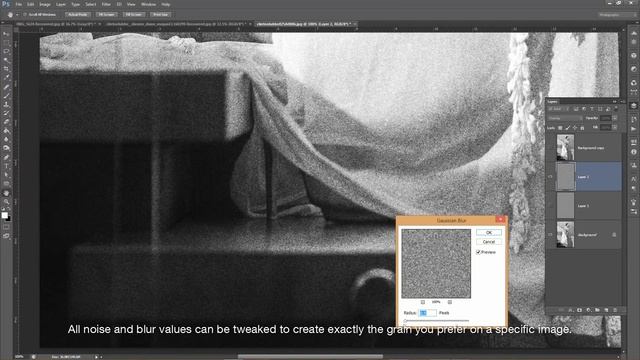Select the Path Selection tool
The height and width of the screenshot is (360, 640).
[6, 175]
